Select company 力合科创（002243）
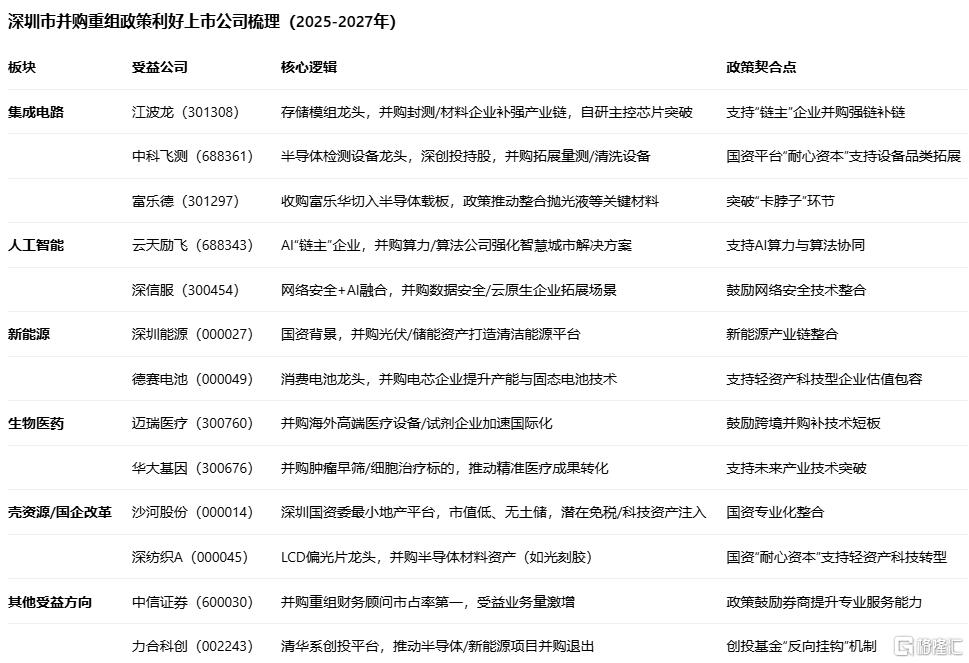Image resolution: width=969 pixels, height=663 pixels. click(192, 646)
